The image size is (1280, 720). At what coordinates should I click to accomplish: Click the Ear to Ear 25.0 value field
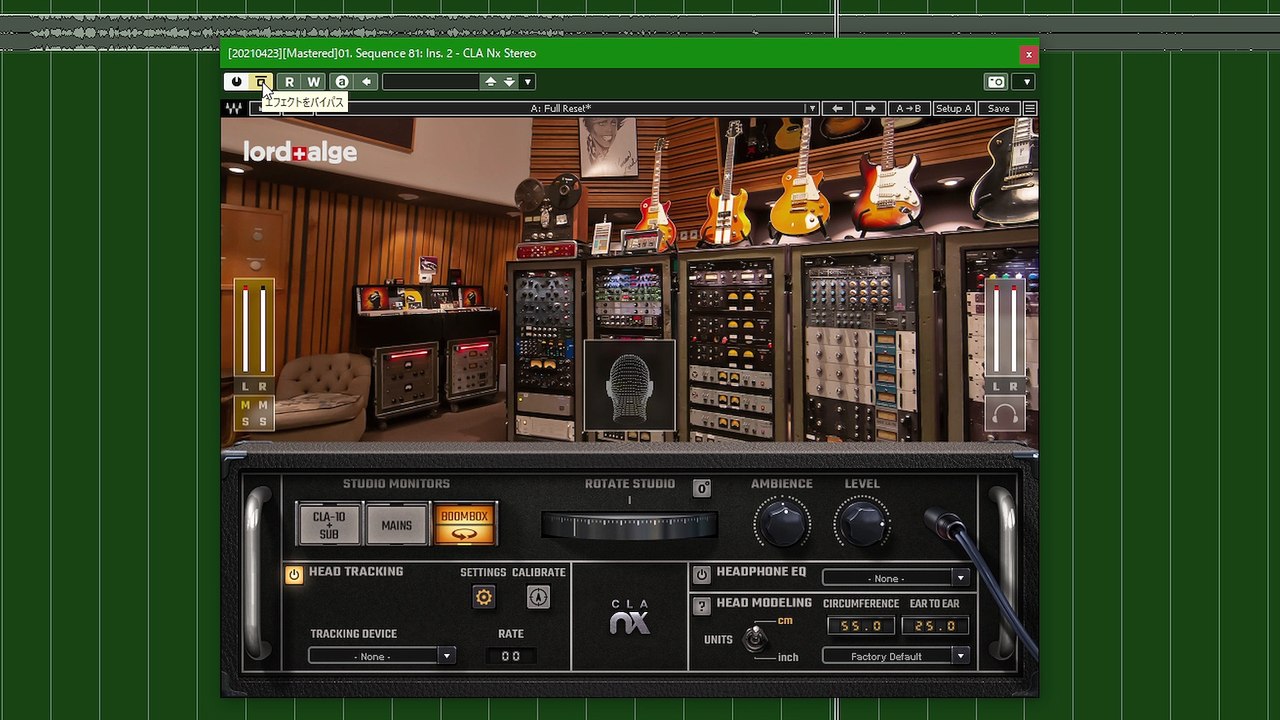click(935, 626)
